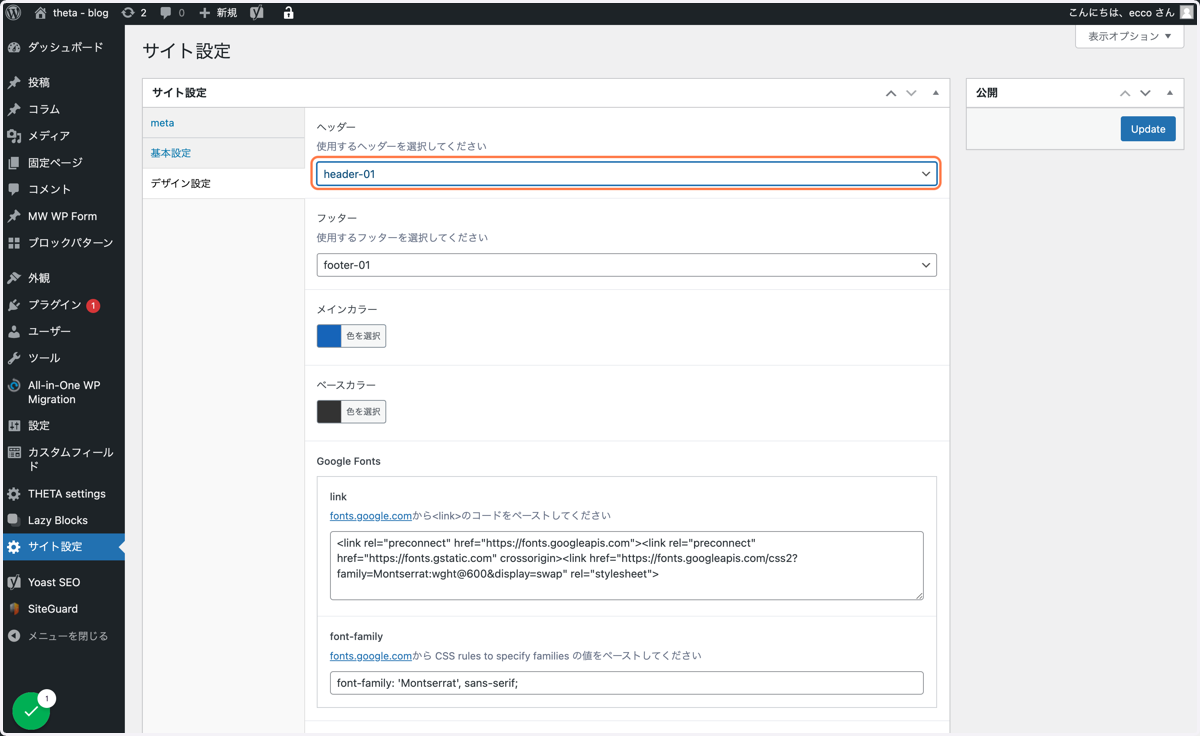Toggle the サイト設定 panel collapse triangle

click(x=935, y=93)
